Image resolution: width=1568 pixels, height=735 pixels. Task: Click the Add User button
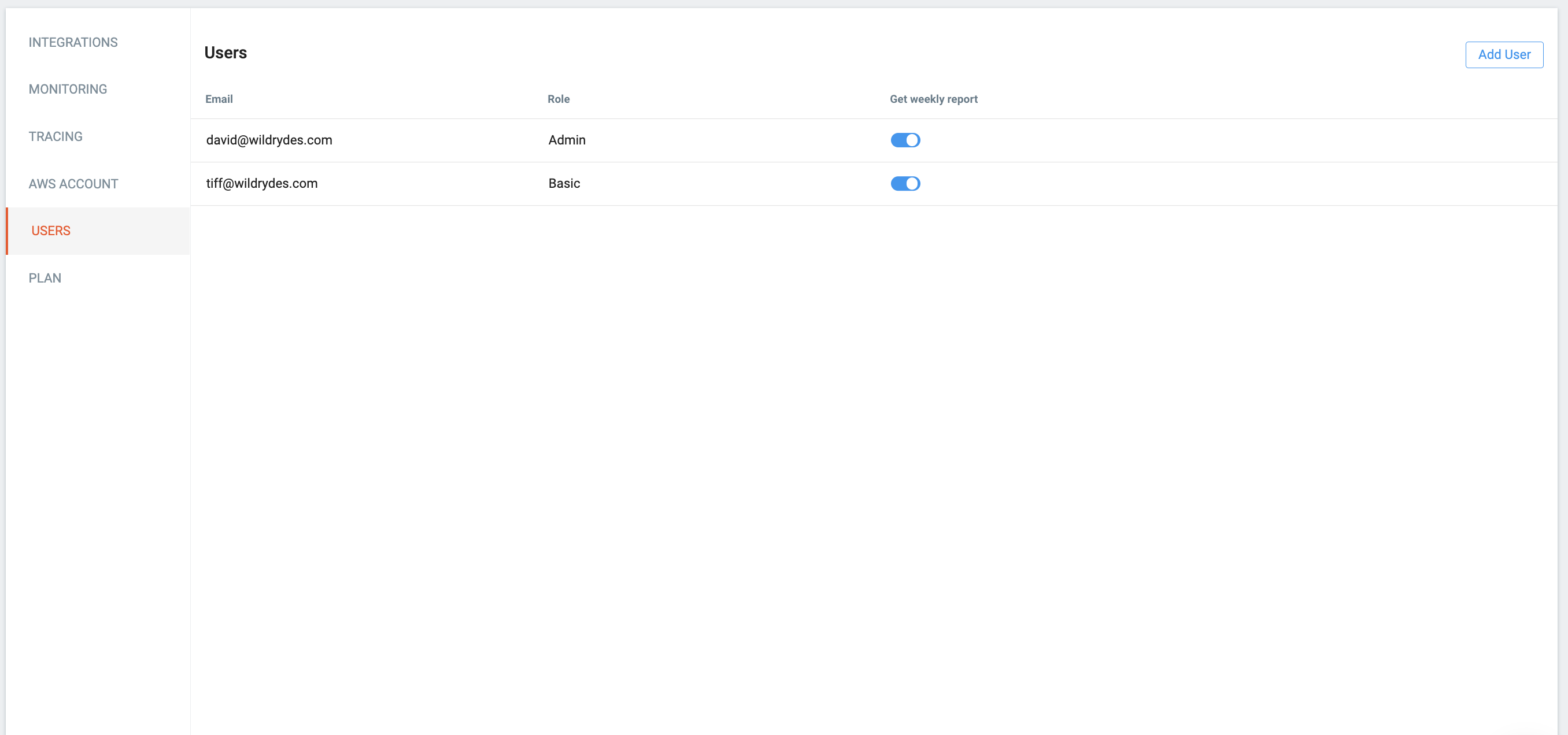1503,55
